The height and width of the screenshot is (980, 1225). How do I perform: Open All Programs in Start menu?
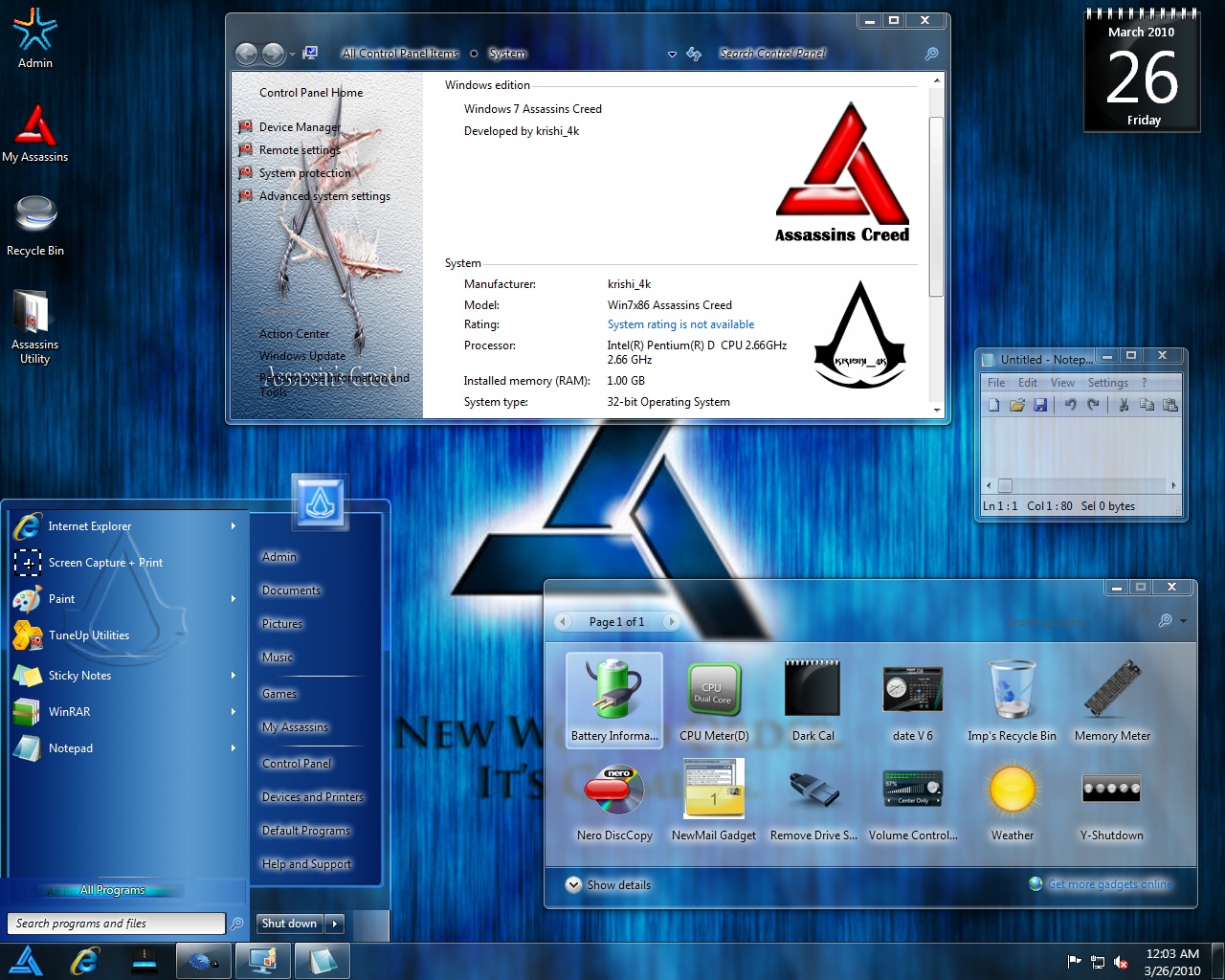click(x=113, y=890)
